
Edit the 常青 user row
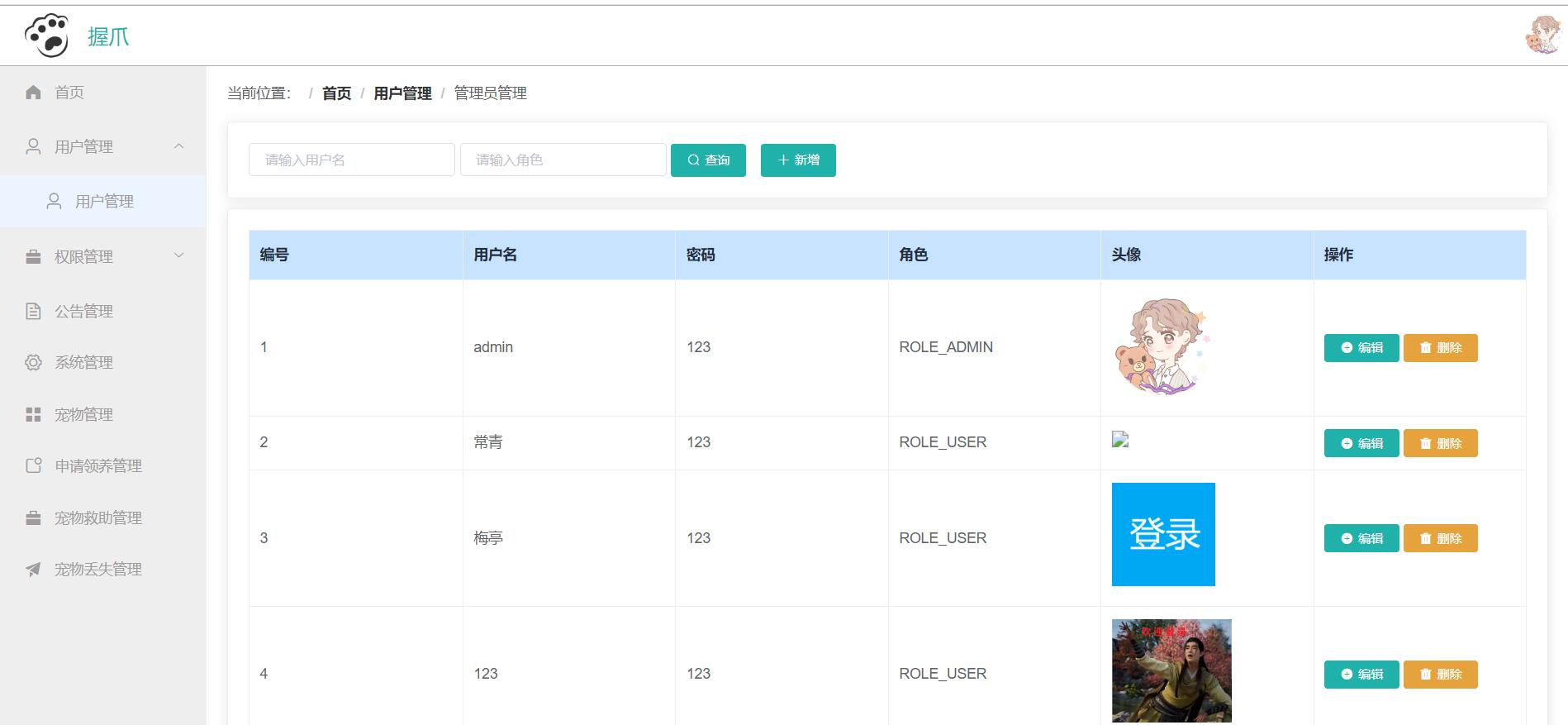point(1361,443)
